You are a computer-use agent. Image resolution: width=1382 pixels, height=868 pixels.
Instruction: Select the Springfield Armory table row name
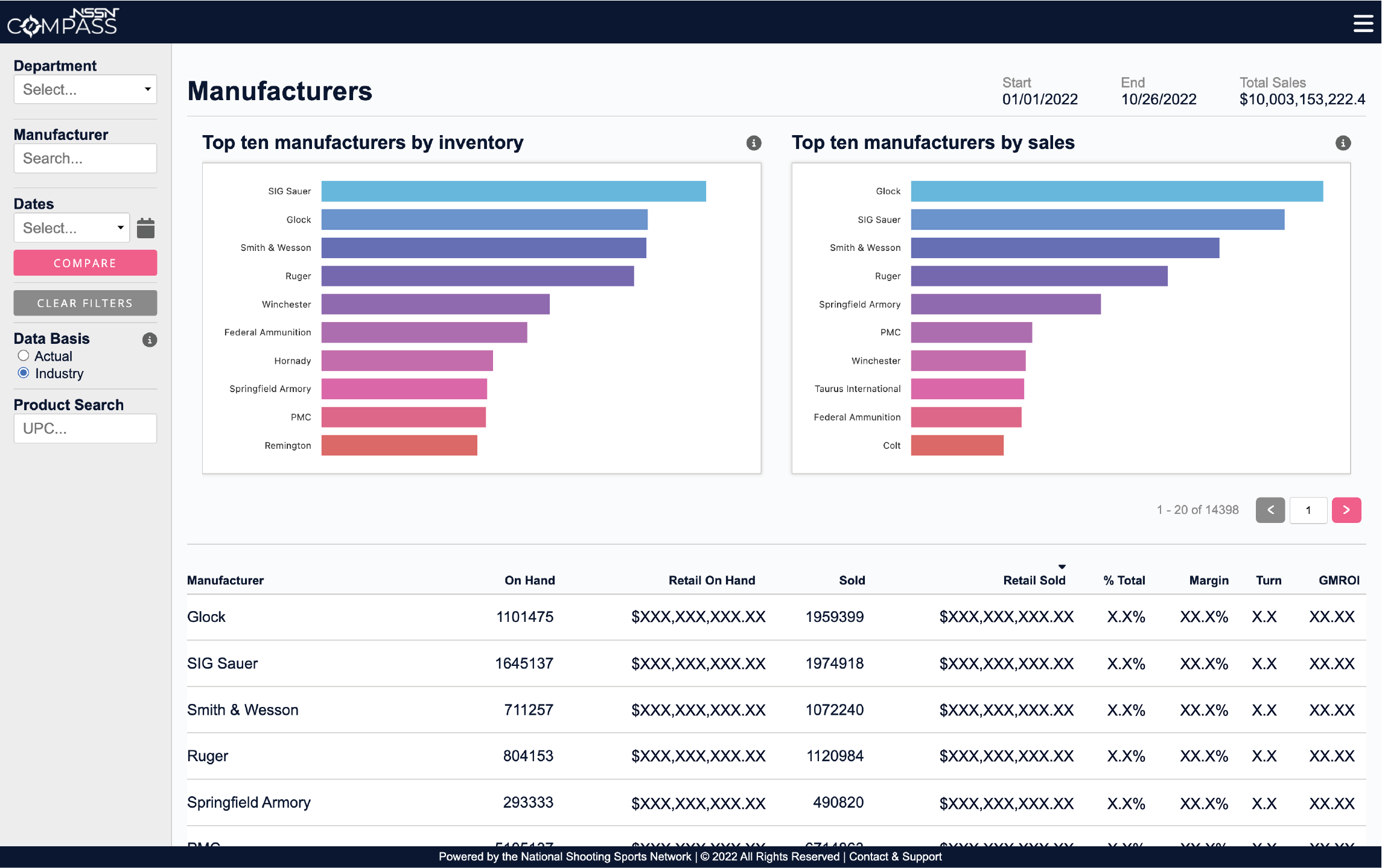click(249, 802)
